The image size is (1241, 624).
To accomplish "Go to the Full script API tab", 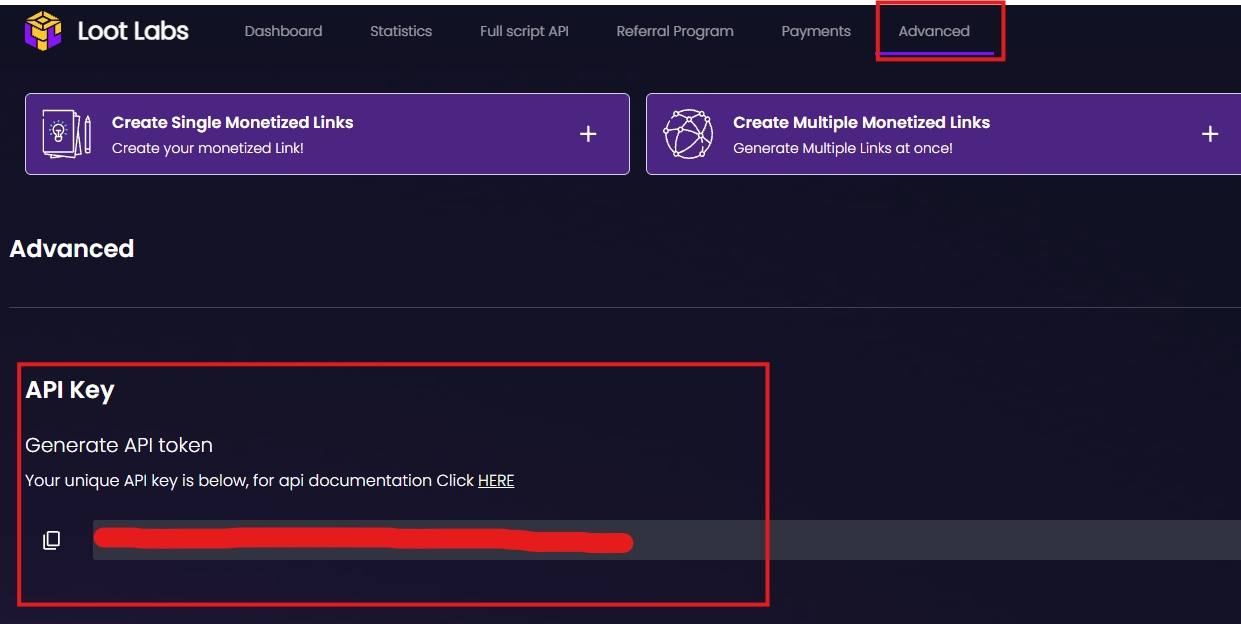I will 524,31.
